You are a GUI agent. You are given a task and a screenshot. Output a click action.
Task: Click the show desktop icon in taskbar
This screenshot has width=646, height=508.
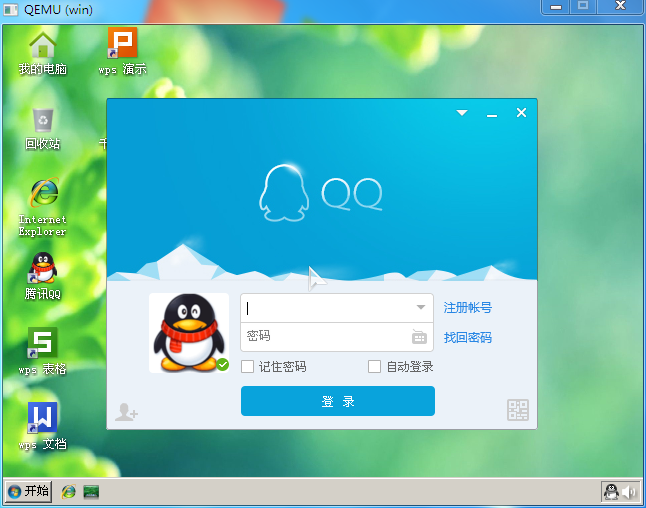[x=91, y=492]
